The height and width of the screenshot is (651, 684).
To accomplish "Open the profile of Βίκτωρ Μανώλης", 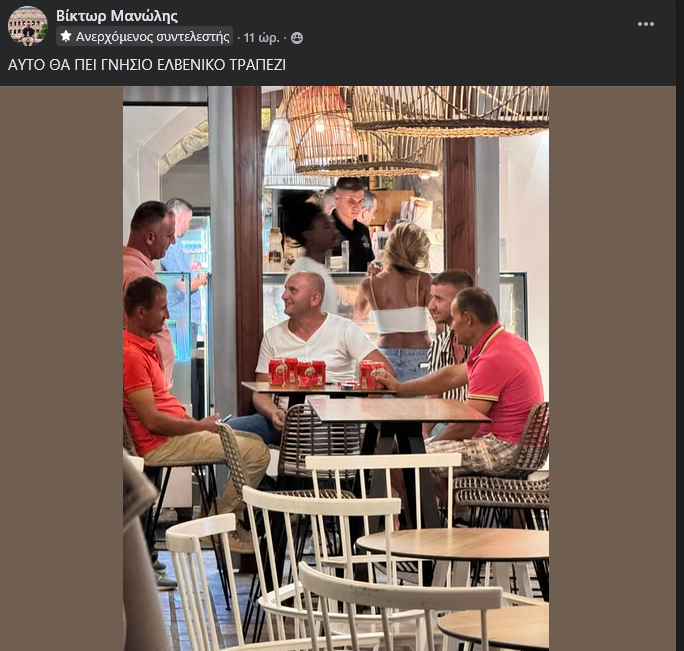I will (116, 16).
